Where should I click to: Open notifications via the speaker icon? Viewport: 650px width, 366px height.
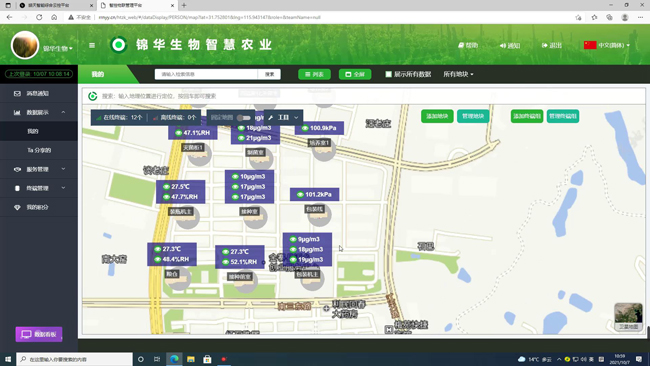pyautogui.click(x=502, y=45)
